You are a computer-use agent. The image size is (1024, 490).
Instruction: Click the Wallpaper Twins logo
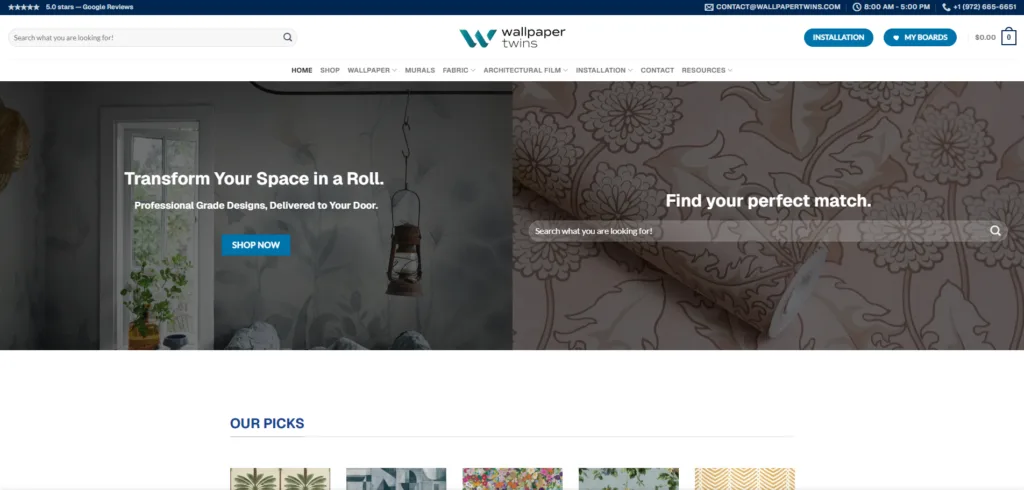click(512, 38)
